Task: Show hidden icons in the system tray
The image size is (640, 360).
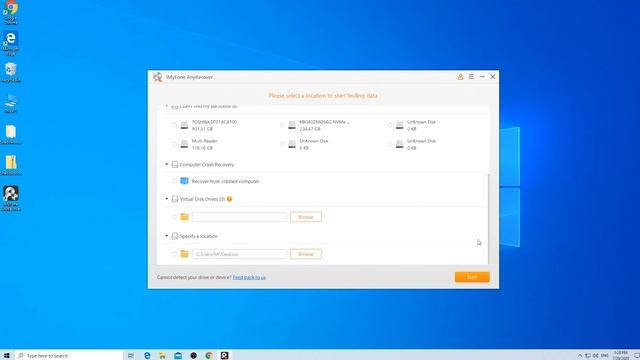Action: 580,356
